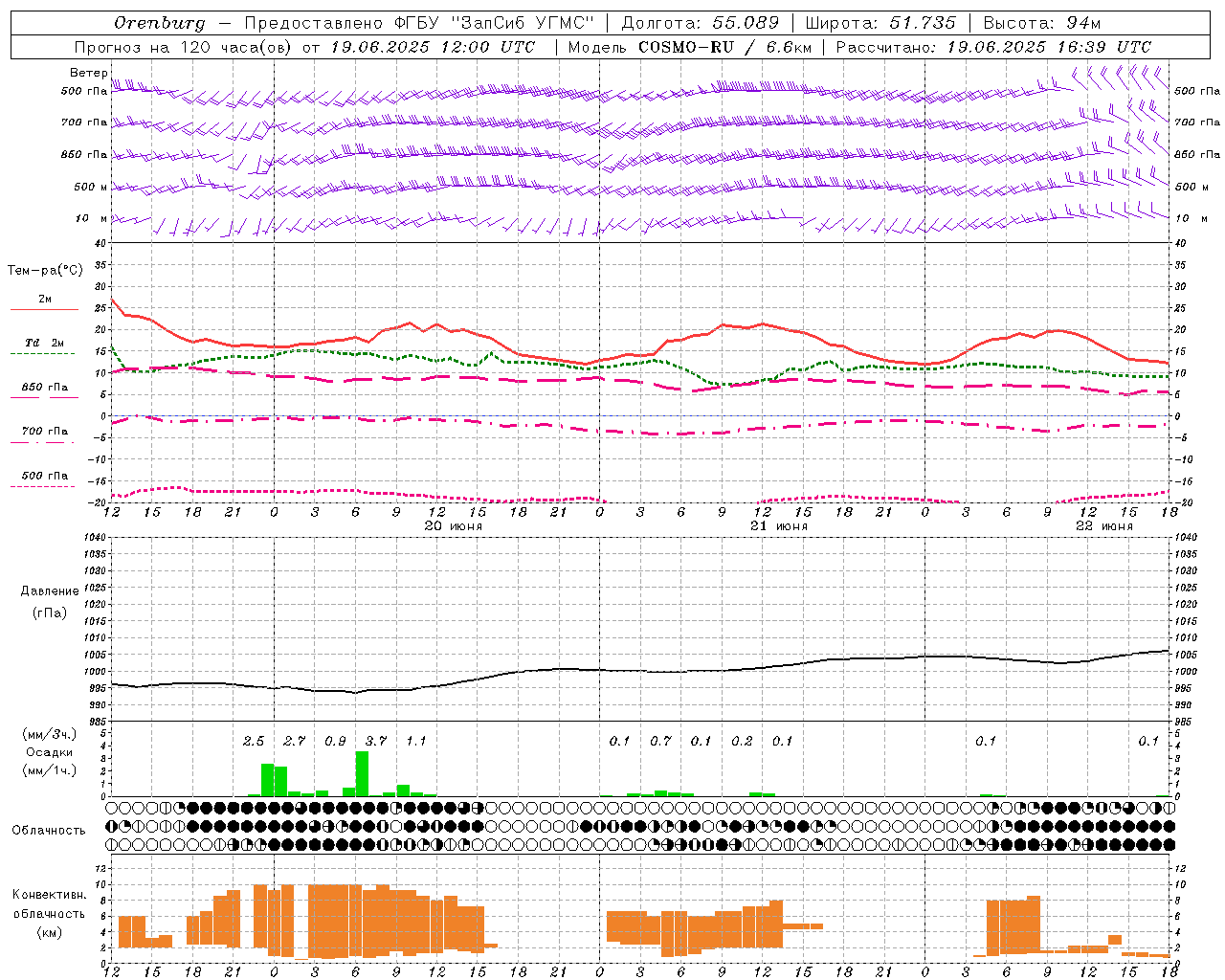This screenshot has width=1225, height=980.
Task: Click the 'Прогноз на 120 часа(ов)' text
Action: 184,47
